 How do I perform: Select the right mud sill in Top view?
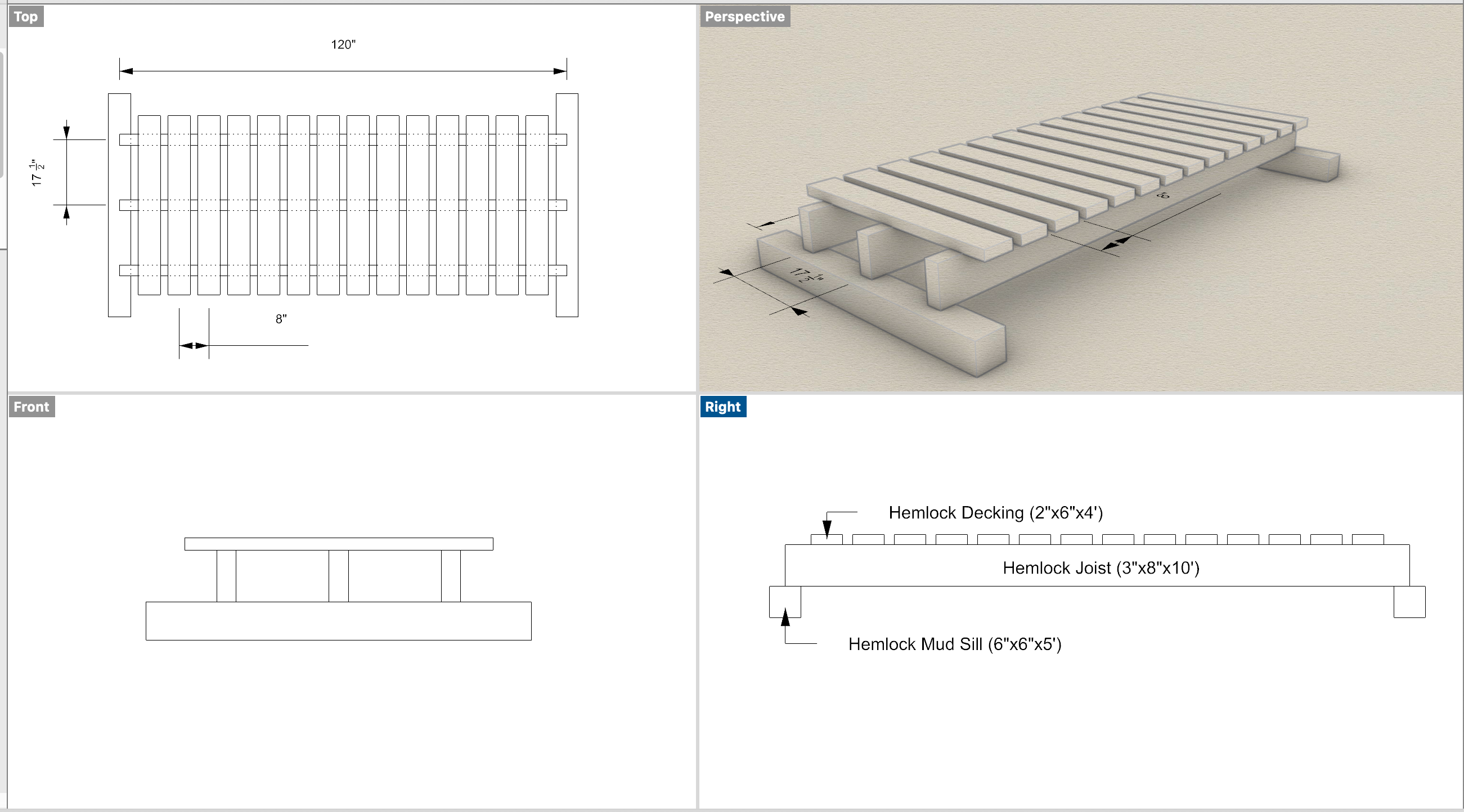(567, 205)
